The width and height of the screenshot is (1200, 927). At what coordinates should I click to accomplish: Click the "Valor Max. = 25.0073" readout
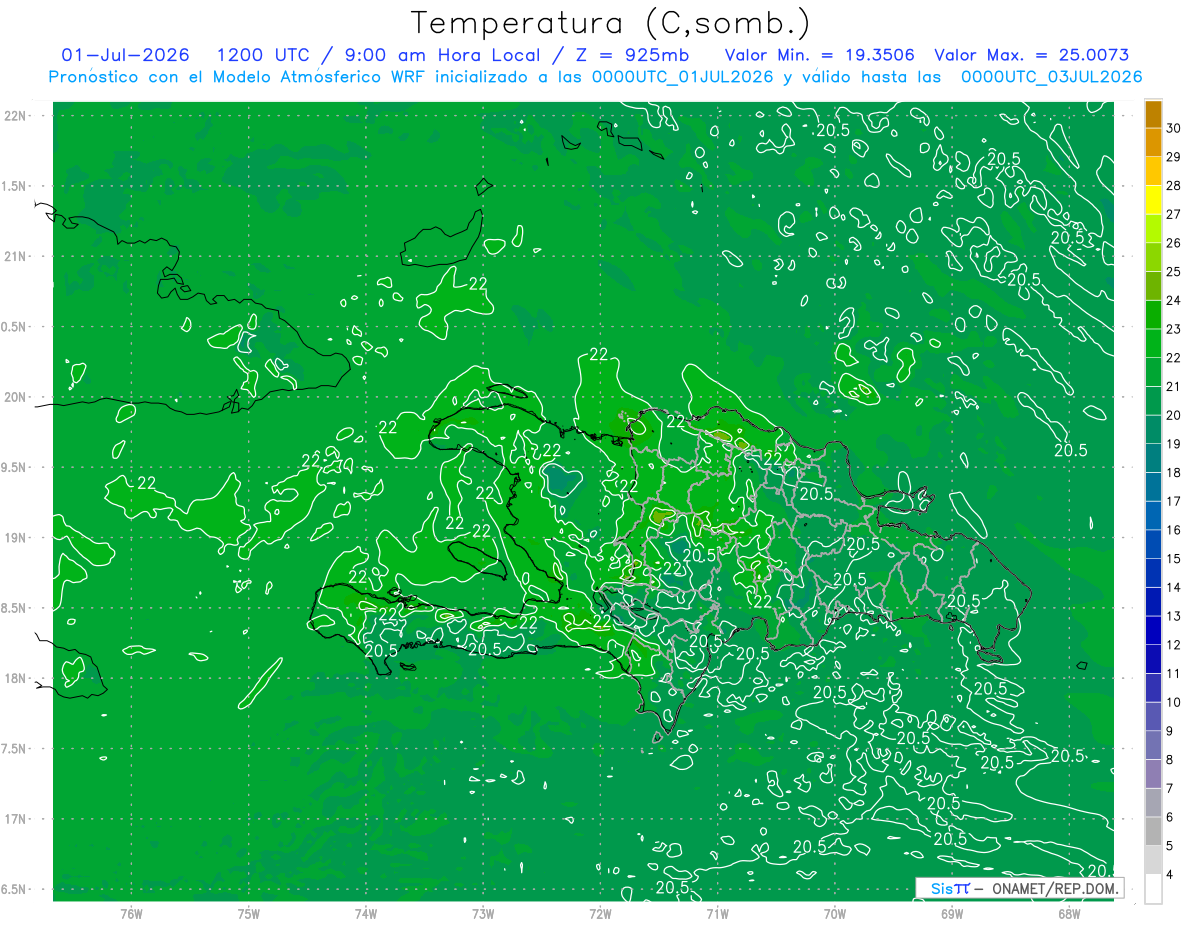click(1032, 55)
